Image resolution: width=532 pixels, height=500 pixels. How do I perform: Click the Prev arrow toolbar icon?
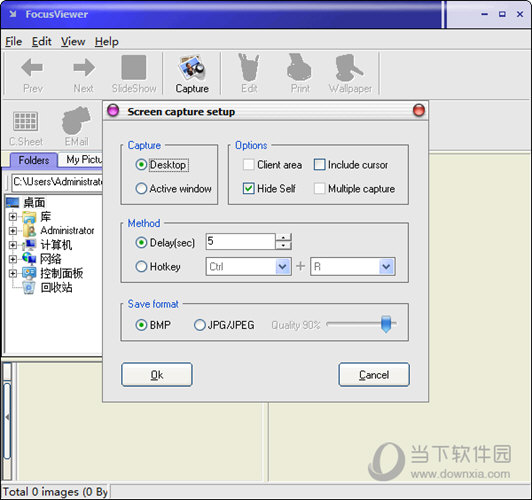coord(32,68)
